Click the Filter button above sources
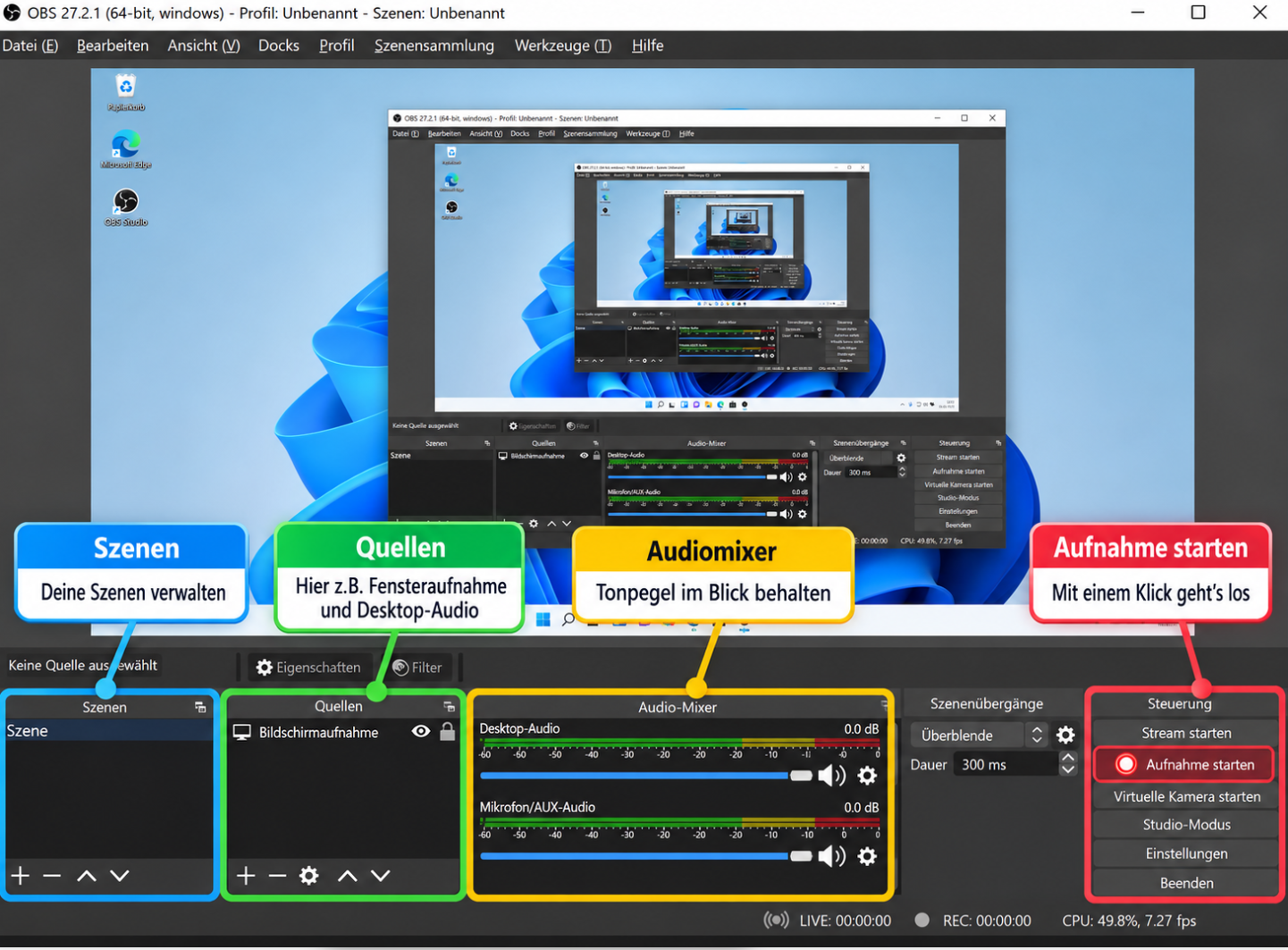 click(417, 668)
